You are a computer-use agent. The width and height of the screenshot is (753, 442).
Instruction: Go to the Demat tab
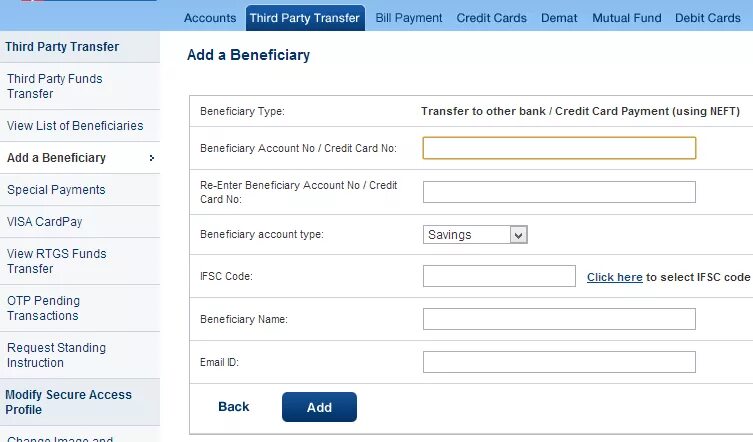tap(559, 18)
